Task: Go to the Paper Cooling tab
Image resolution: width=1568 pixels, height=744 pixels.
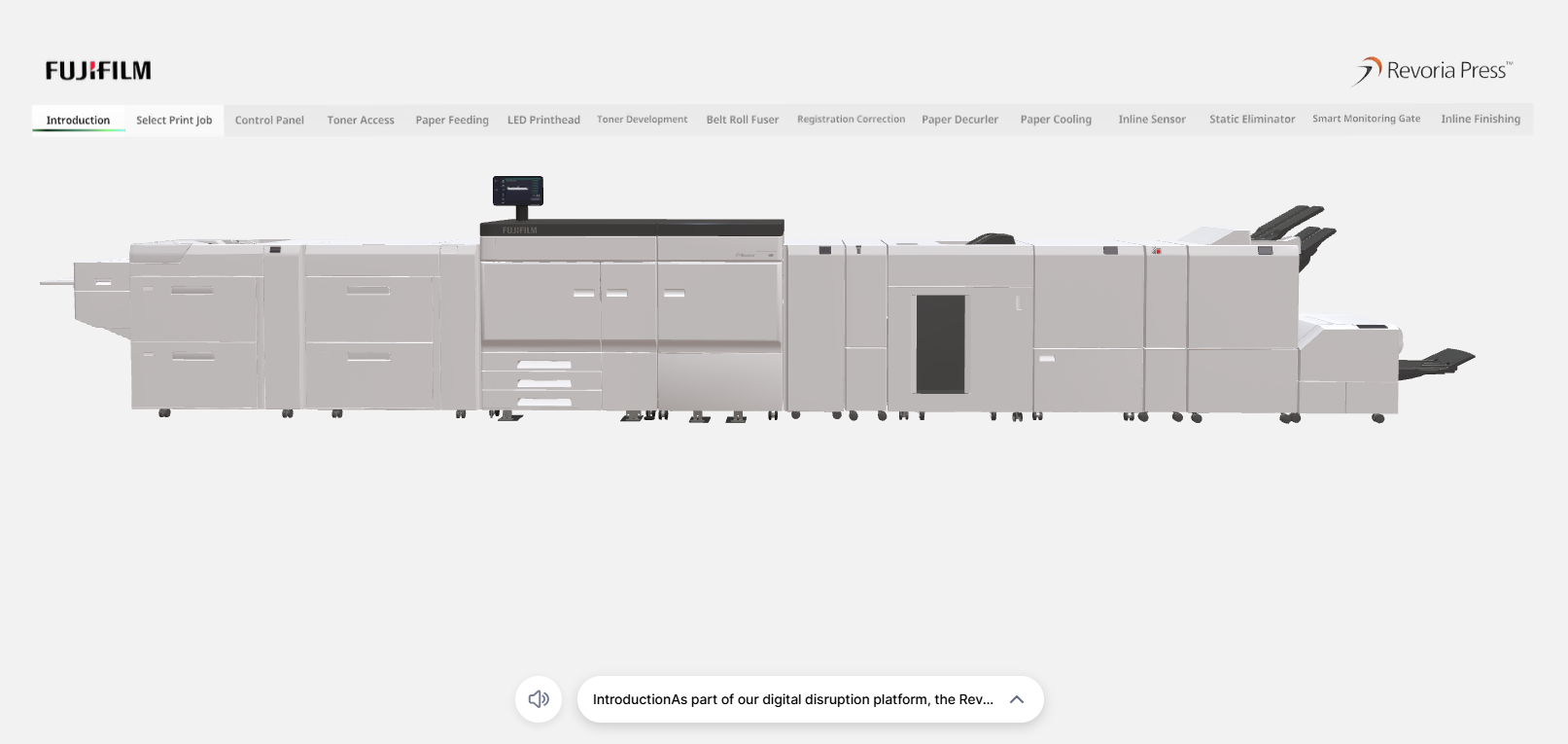Action: (1056, 120)
